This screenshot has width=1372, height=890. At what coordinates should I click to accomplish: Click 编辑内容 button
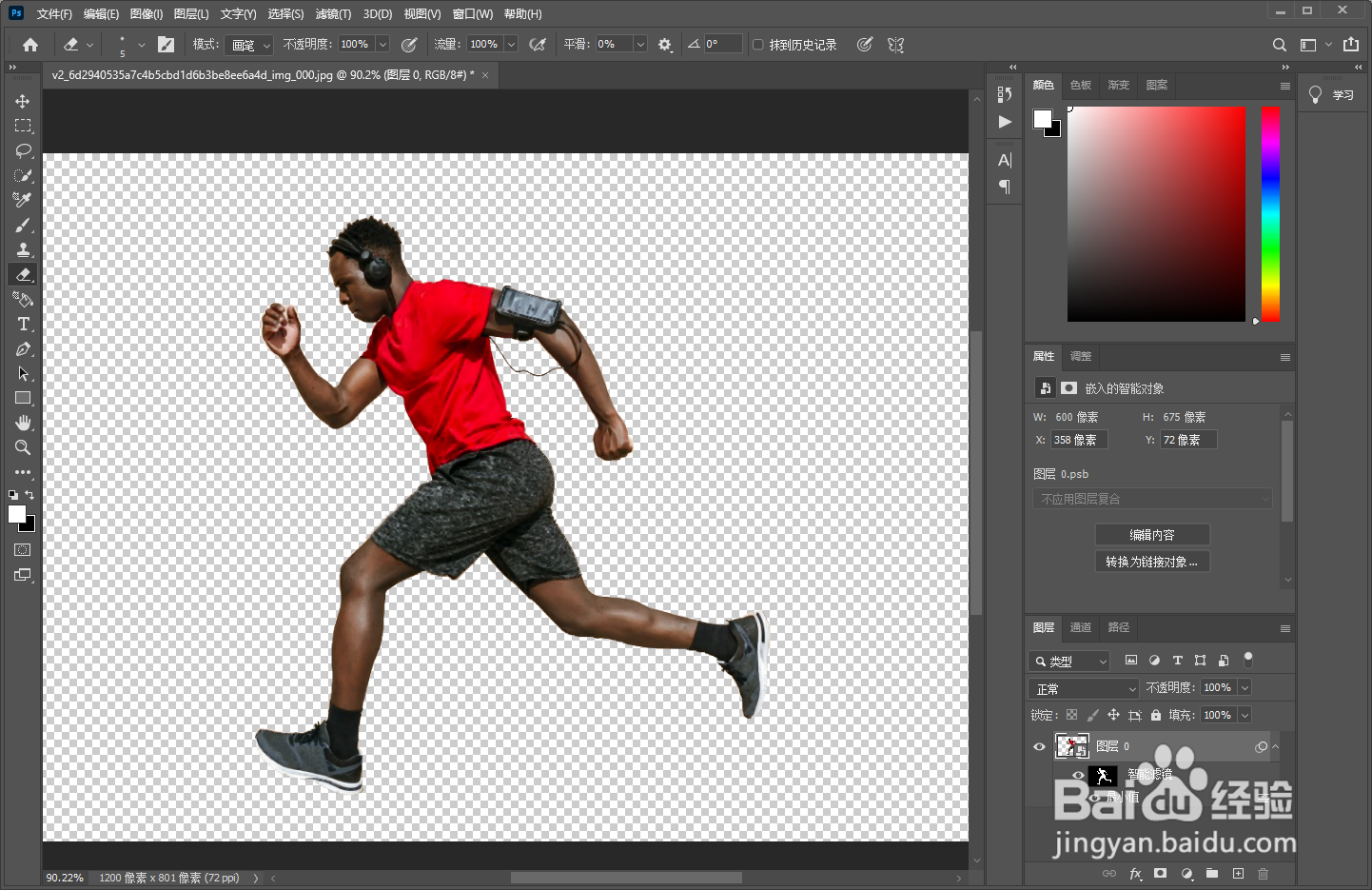(1152, 535)
